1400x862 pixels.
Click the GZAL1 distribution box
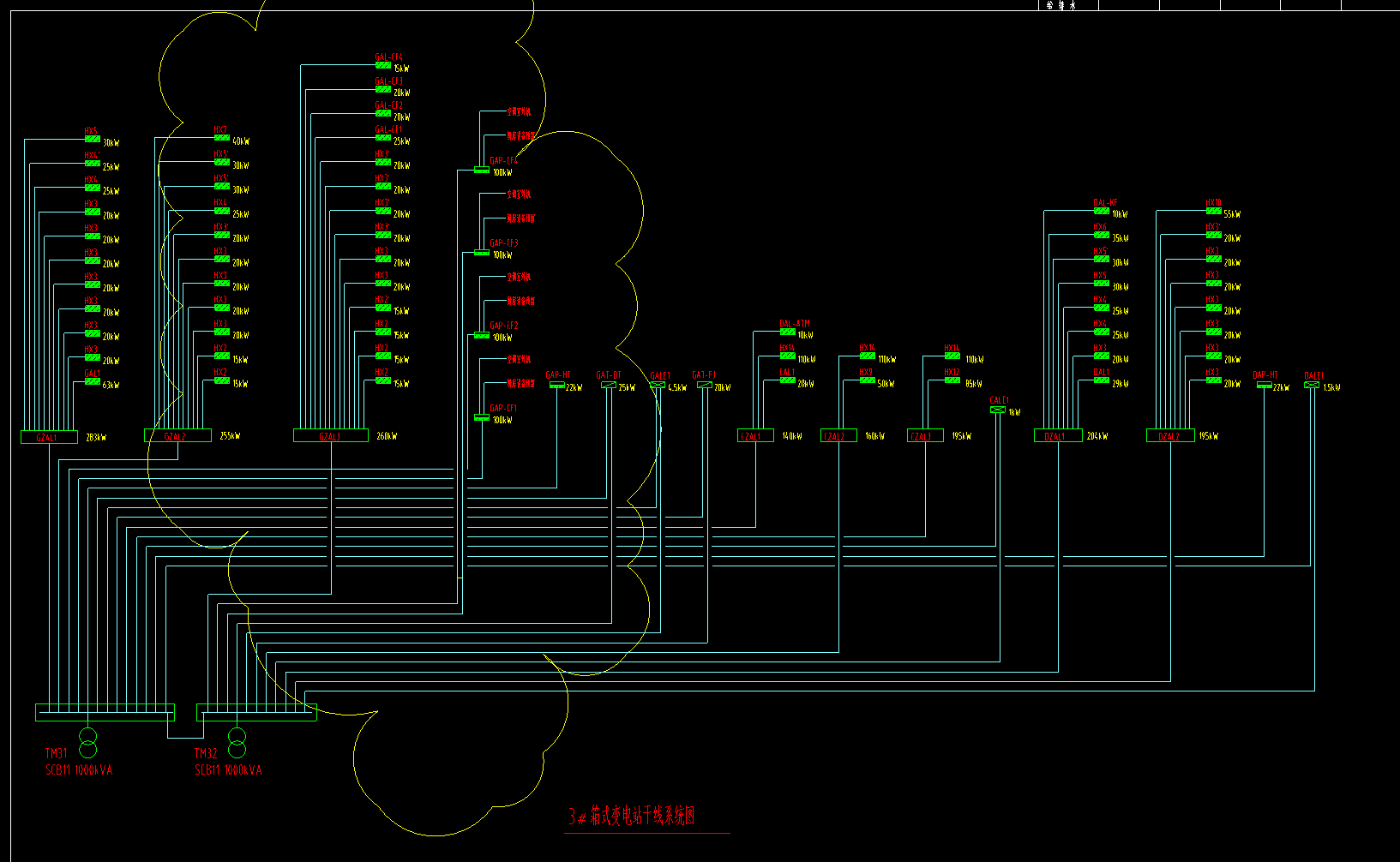(49, 437)
